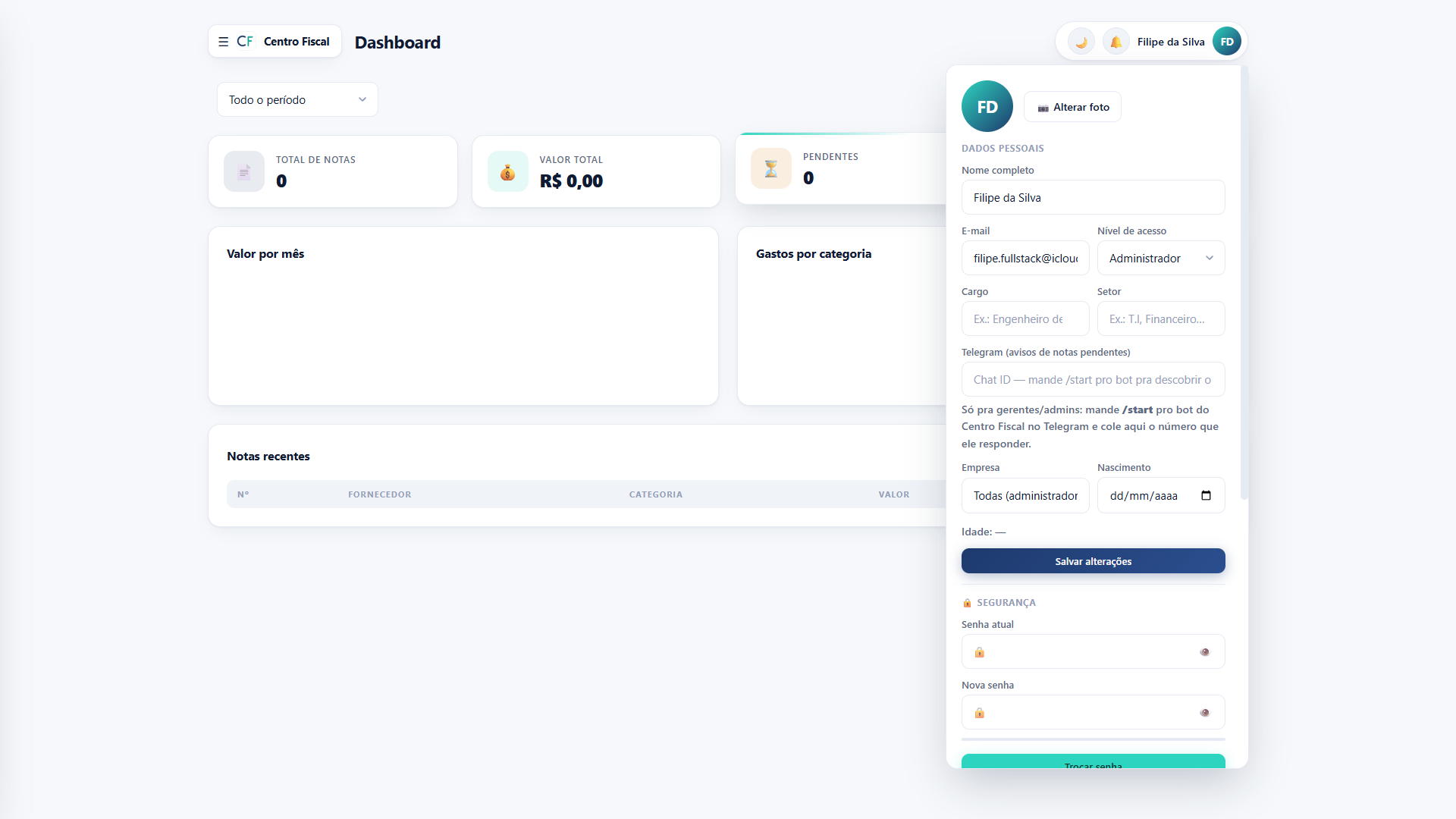Screen dimensions: 1456x819
Task: Toggle dark mode with the moon icon
Action: pos(1081,42)
